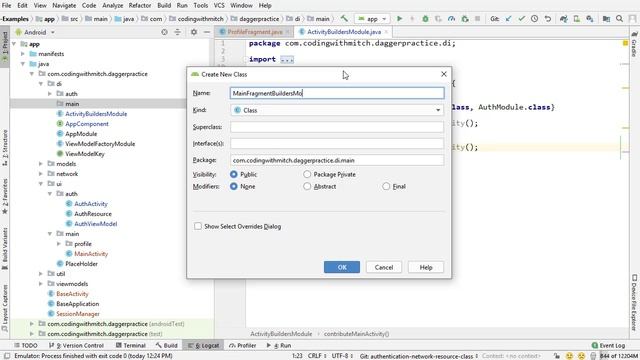The width and height of the screenshot is (640, 360).
Task: Open Project panel settings gear
Action: pyautogui.click(x=194, y=32)
